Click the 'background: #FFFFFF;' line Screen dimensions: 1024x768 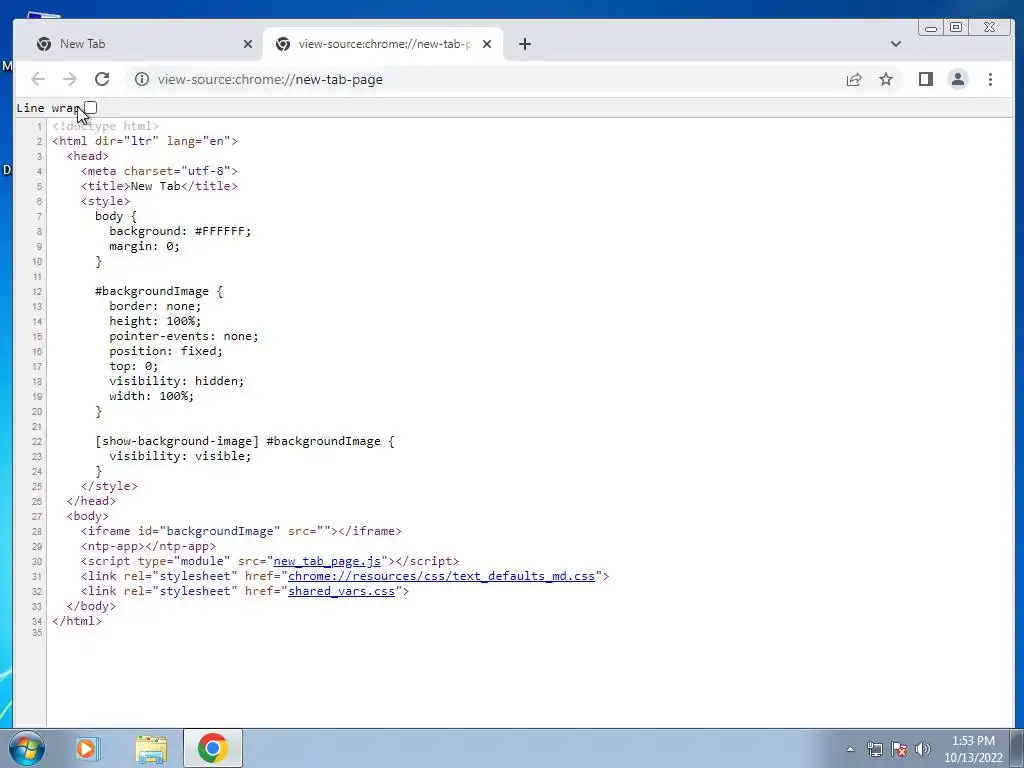pos(180,231)
